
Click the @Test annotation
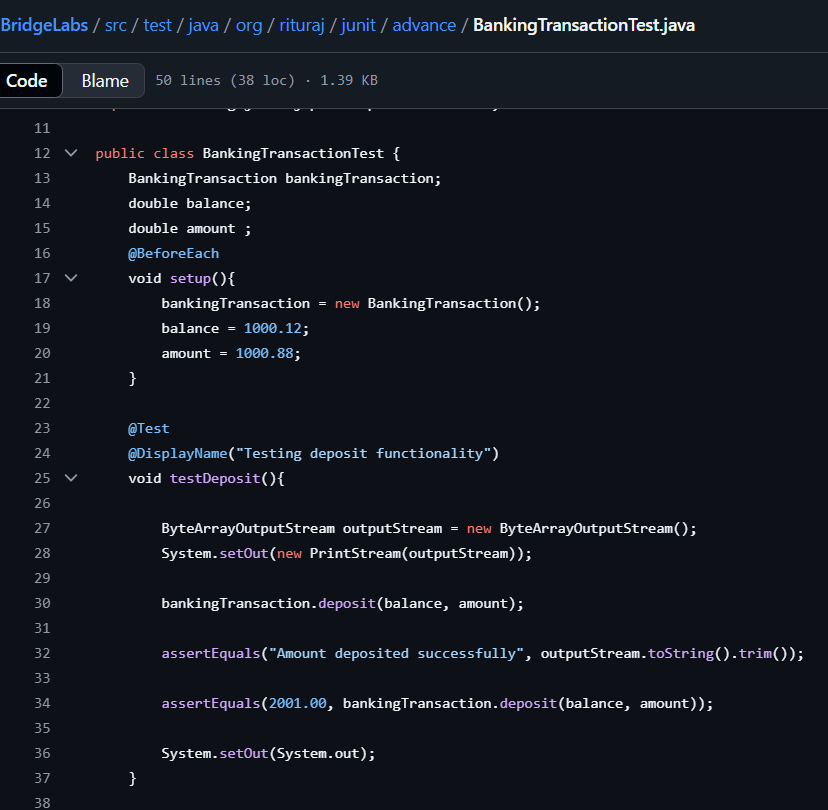tap(148, 428)
